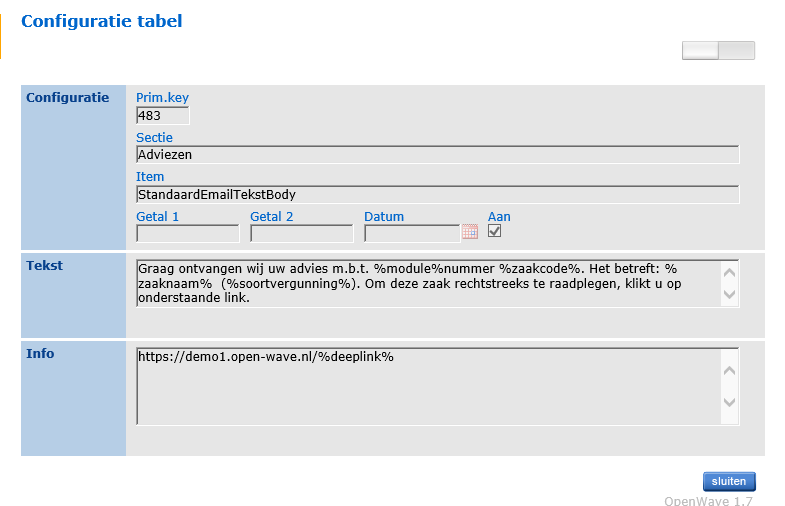Viewport: 785px width, 506px height.
Task: Click inside the Info text area with deeplink URL
Action: [429, 386]
